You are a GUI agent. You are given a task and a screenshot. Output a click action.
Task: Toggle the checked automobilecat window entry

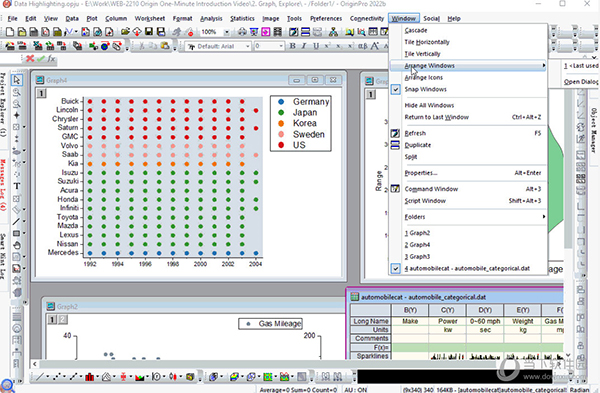tap(468, 268)
